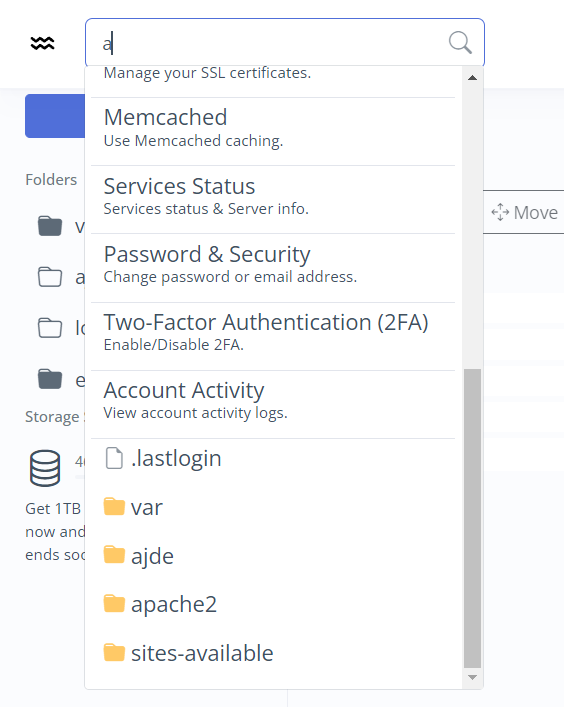Viewport: 564px width, 707px height.
Task: Click the dropdown scrollbar thumb
Action: click(x=472, y=519)
